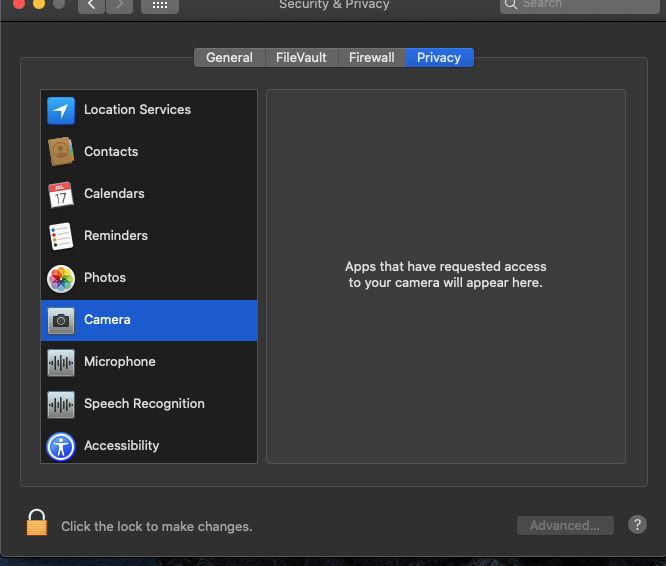The height and width of the screenshot is (566, 666).
Task: Go back with the left chevron button
Action: click(x=91, y=6)
